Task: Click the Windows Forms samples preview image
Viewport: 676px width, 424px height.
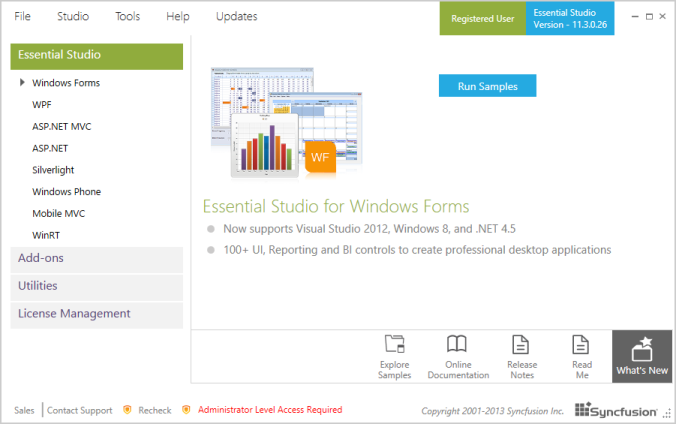Action: point(286,122)
